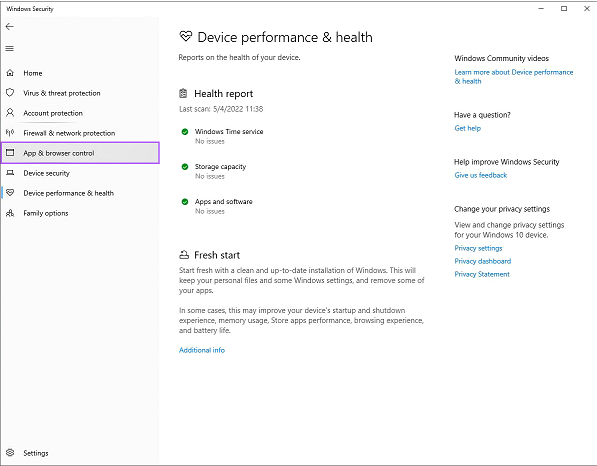Click the Virus & threat protection shield icon

(x=10, y=93)
